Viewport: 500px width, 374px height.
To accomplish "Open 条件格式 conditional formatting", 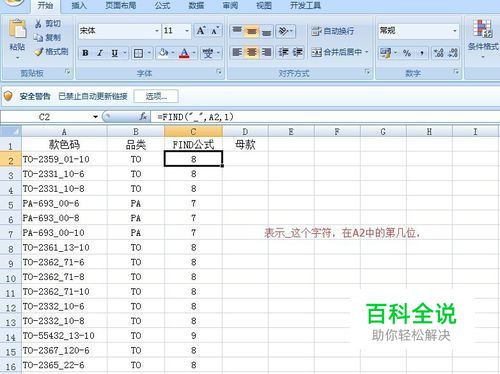I will pyautogui.click(x=483, y=38).
